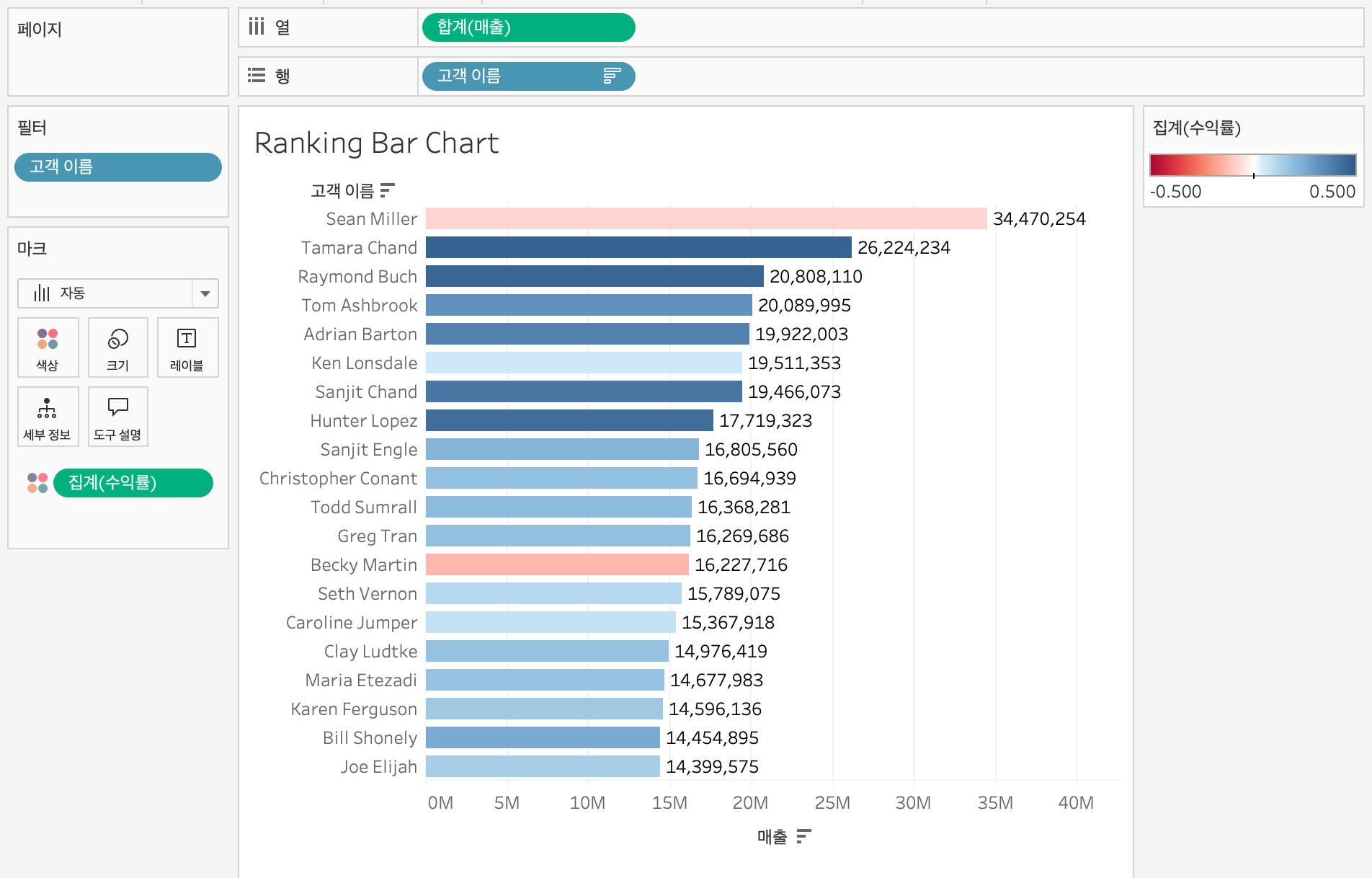Click the bar chart icon in mark type selector
Viewport: 1372px width, 878px height.
coord(42,293)
